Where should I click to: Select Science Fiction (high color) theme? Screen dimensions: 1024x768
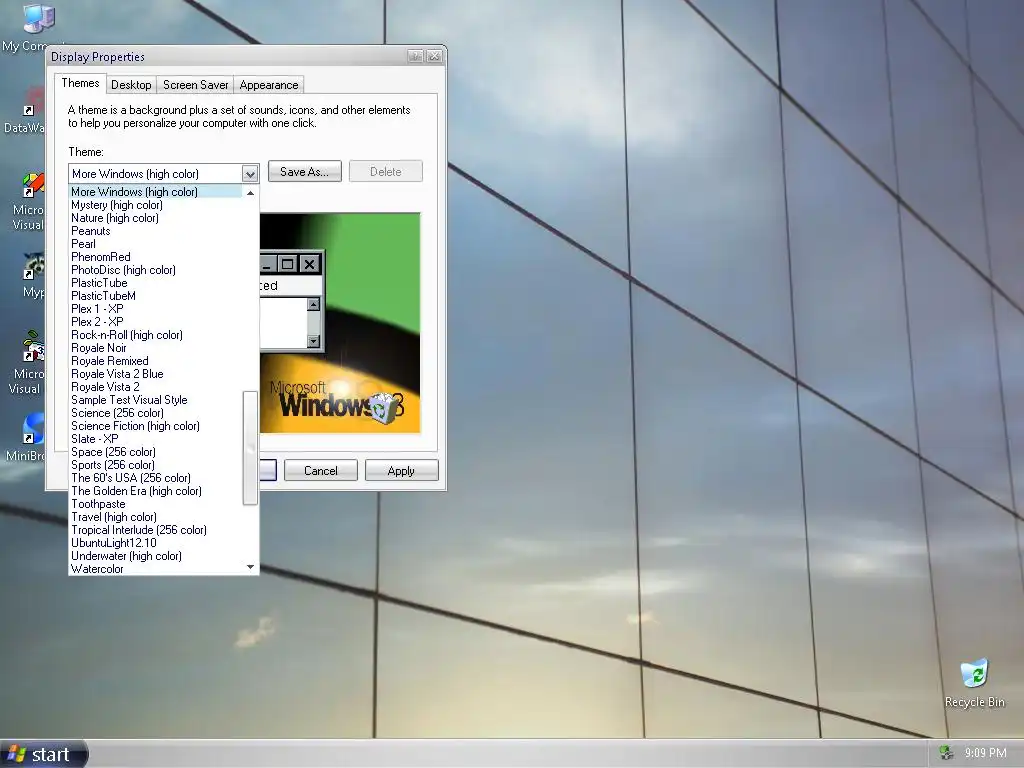pos(155,426)
